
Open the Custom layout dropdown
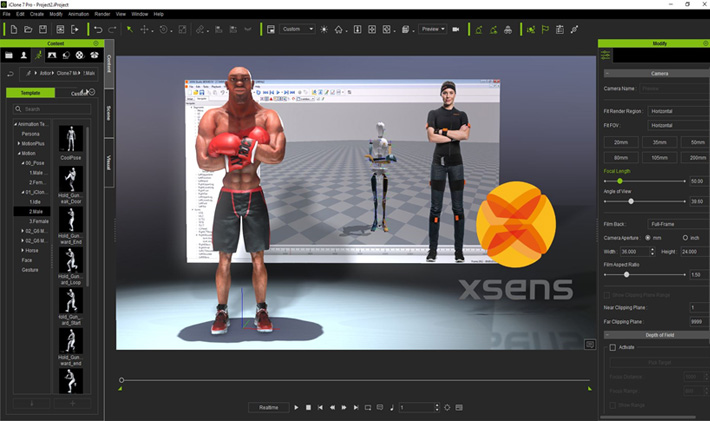tap(297, 29)
